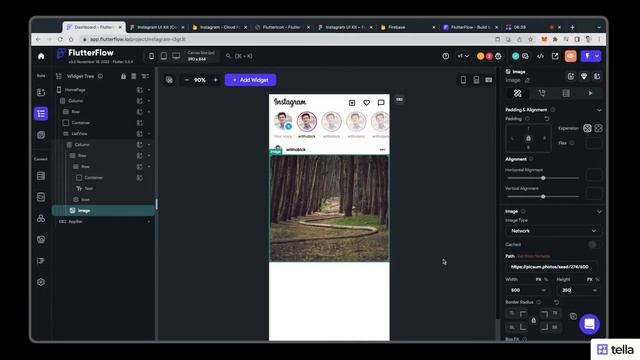640x360 pixels.
Task: Click the forest image on the canvas
Action: click(x=329, y=208)
